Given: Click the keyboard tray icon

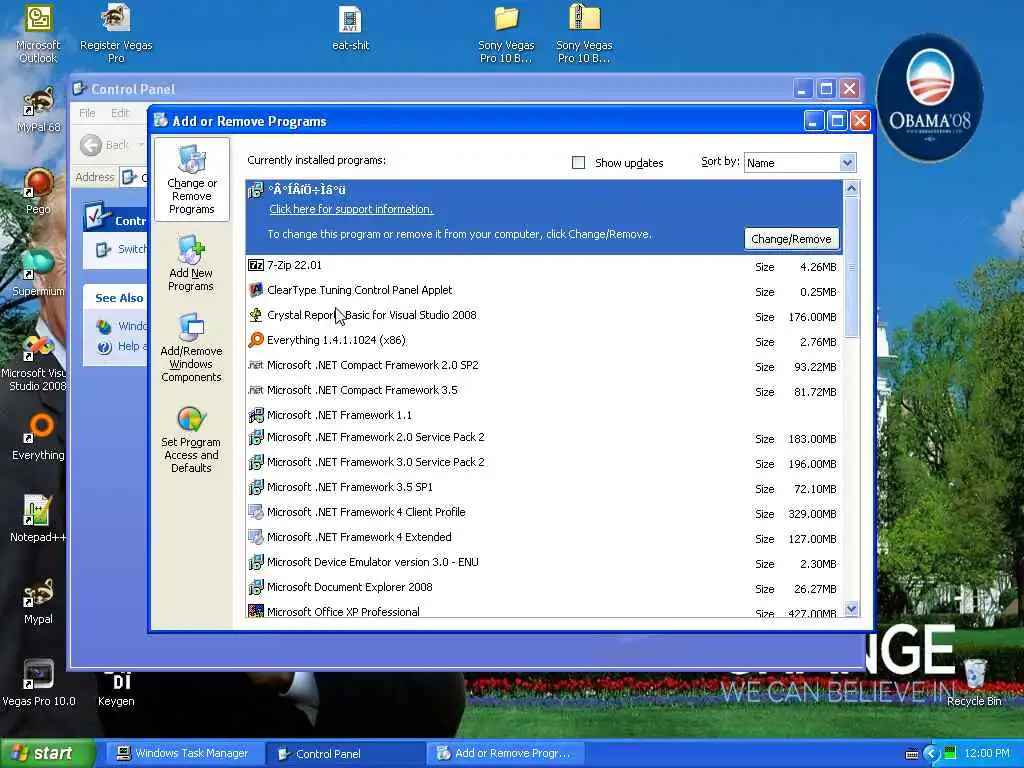Looking at the screenshot, I should [912, 754].
